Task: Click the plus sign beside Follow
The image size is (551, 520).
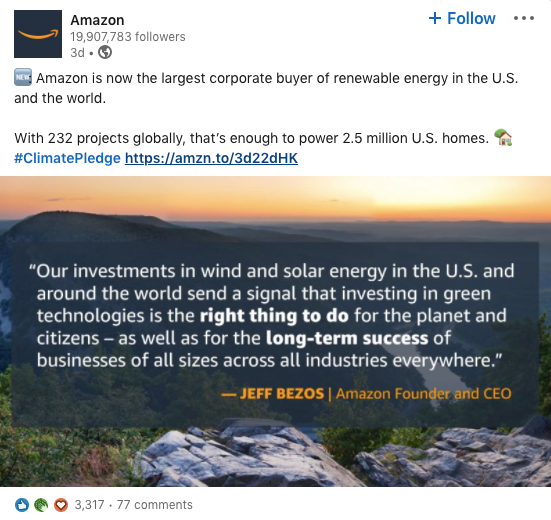Action: click(435, 18)
